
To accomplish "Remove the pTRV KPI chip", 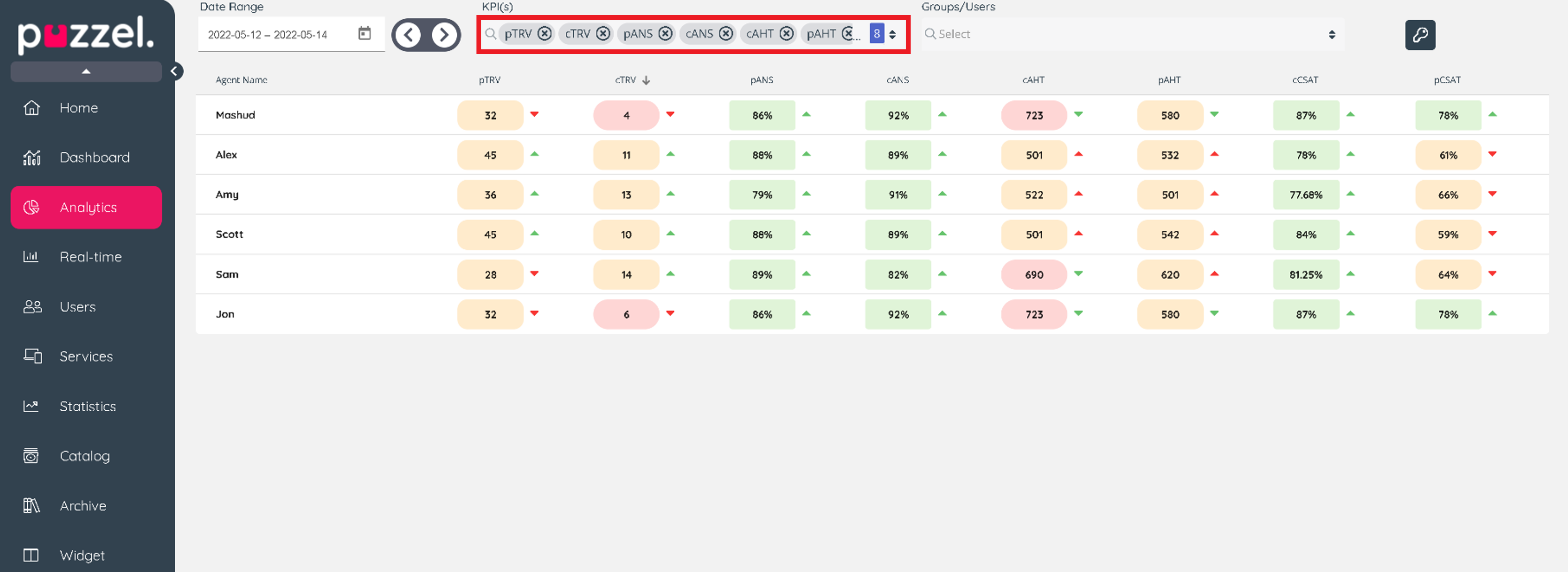I will pyautogui.click(x=545, y=33).
